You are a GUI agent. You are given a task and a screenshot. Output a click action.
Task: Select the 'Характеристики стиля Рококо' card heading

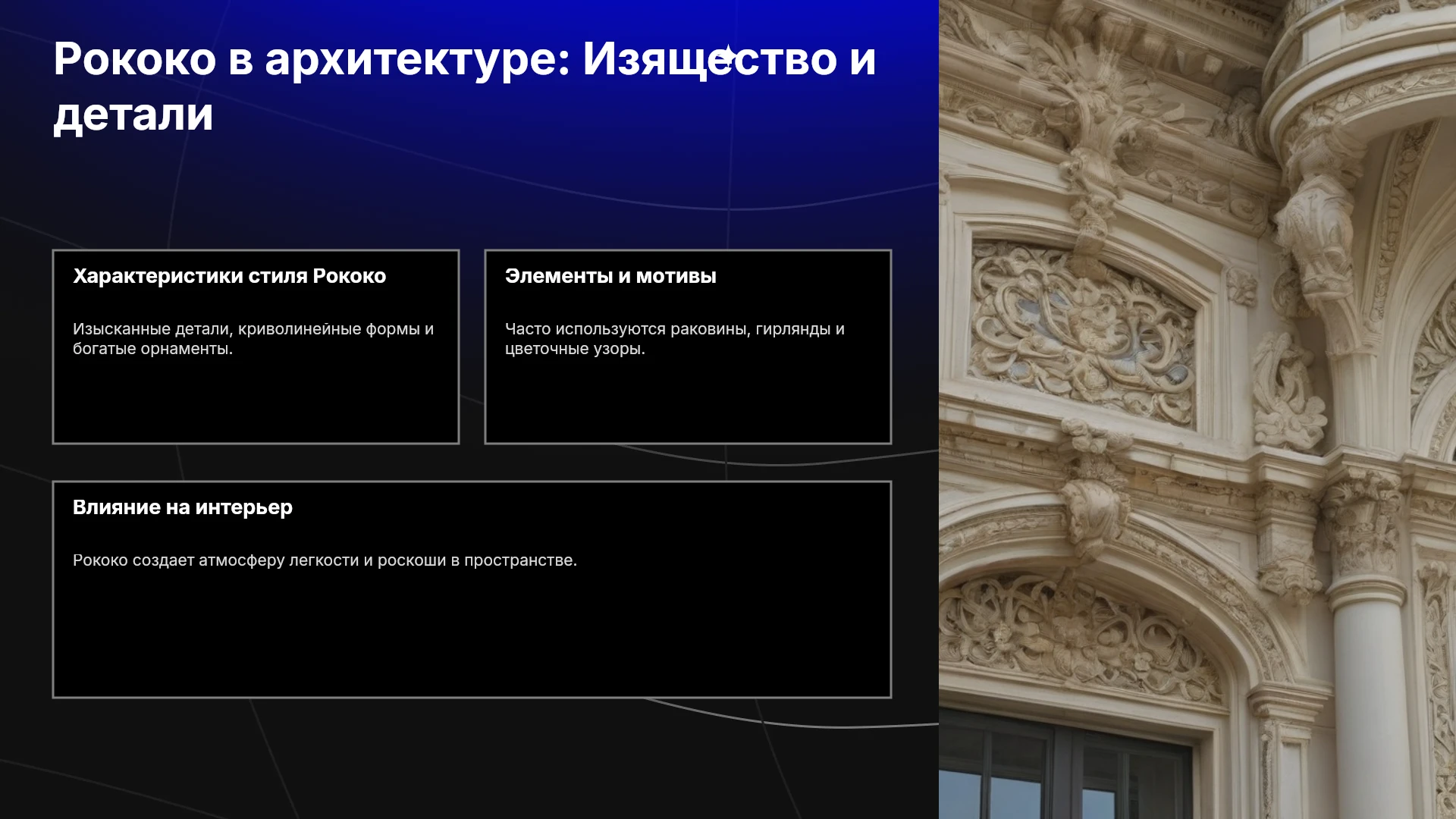(229, 276)
